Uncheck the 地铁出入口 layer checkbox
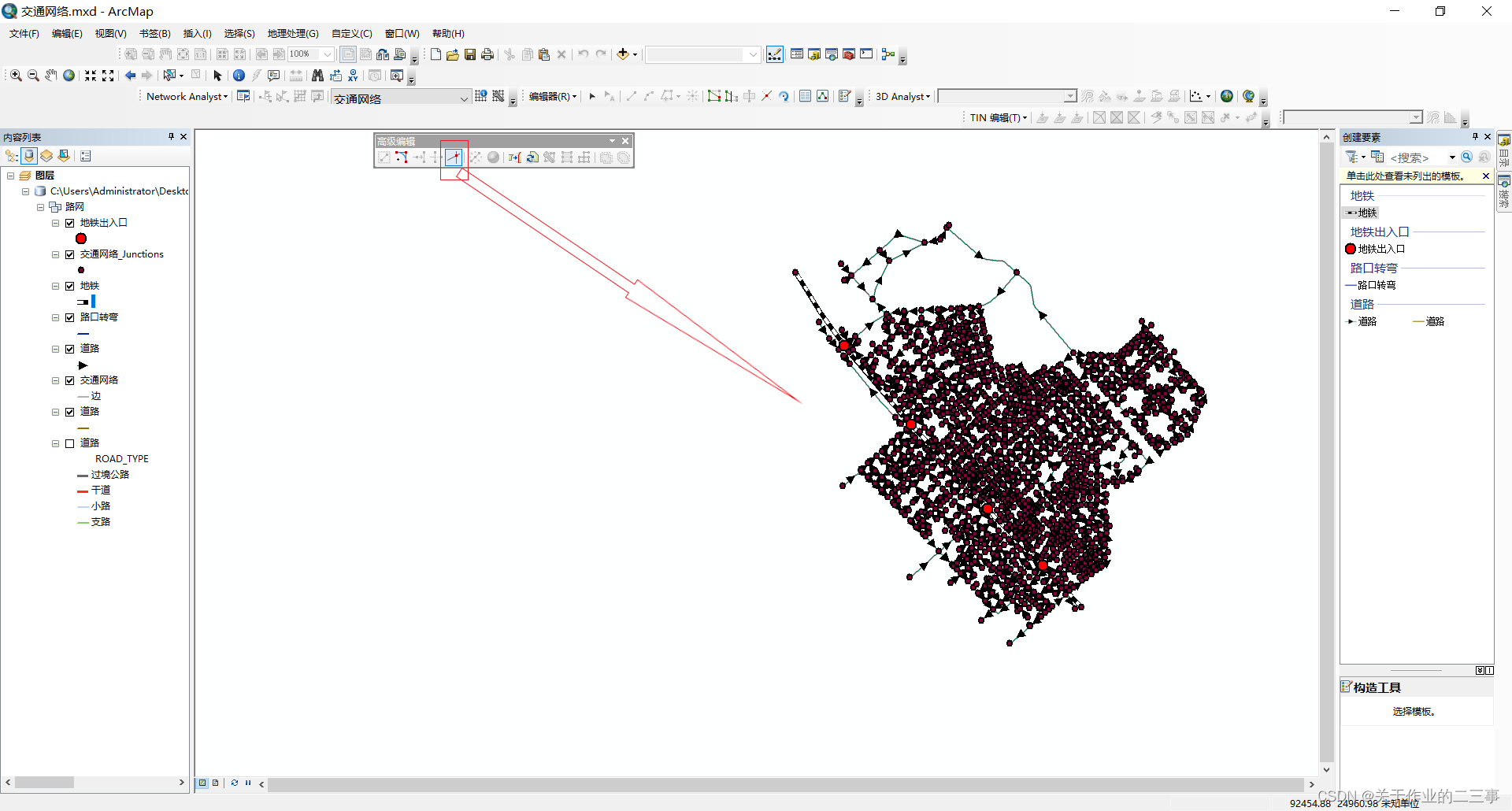This screenshot has height=811, width=1512. click(70, 223)
